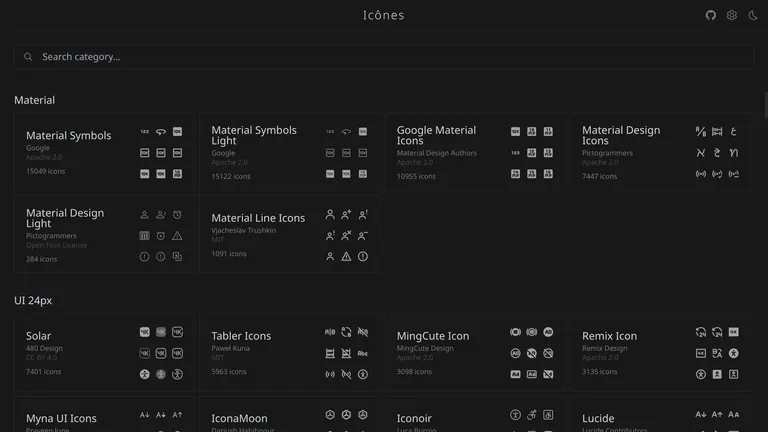
Task: Click the refresh arrows icon in Tabler Icons
Action: pyautogui.click(x=346, y=332)
